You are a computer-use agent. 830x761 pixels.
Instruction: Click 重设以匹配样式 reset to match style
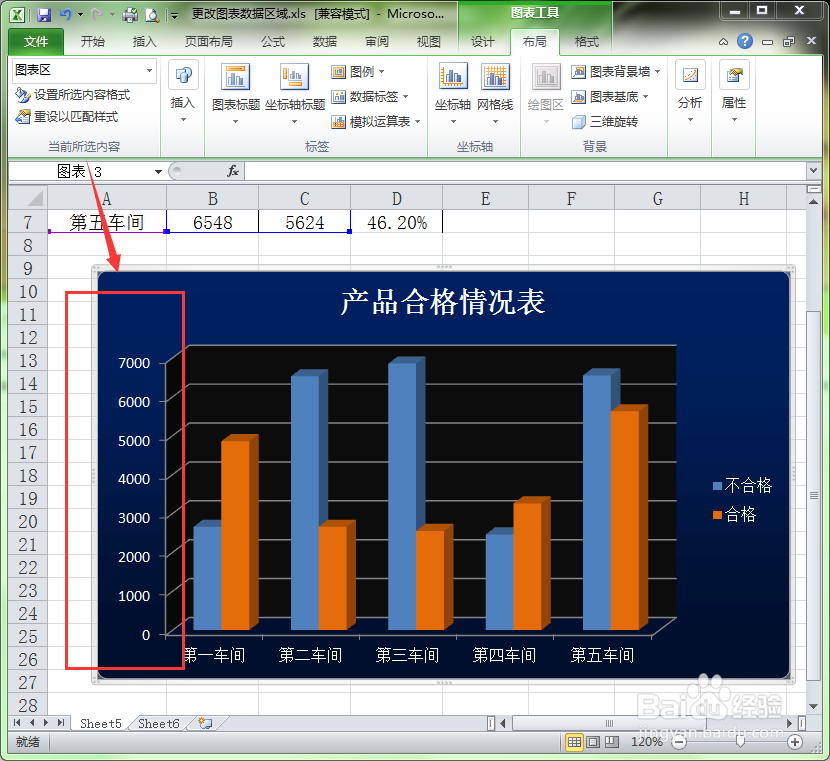coord(67,116)
